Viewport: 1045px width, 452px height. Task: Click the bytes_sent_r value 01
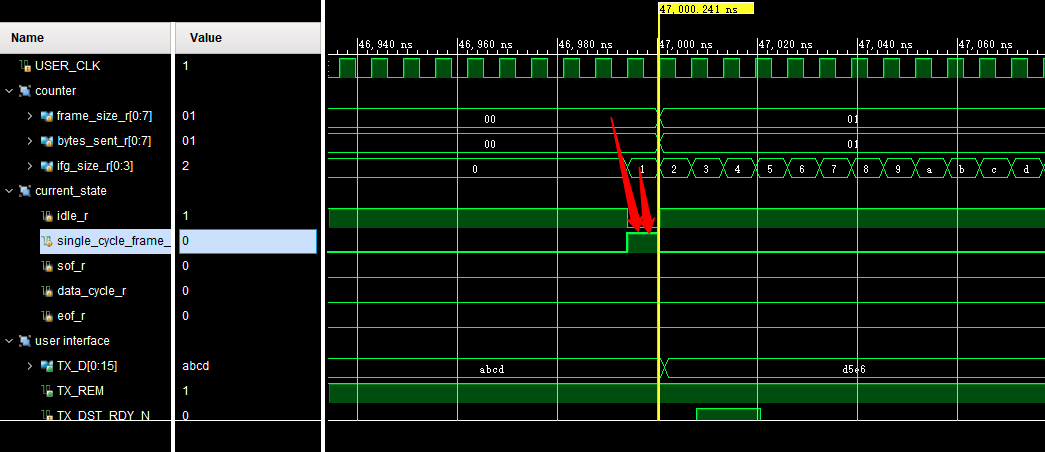pyautogui.click(x=188, y=141)
